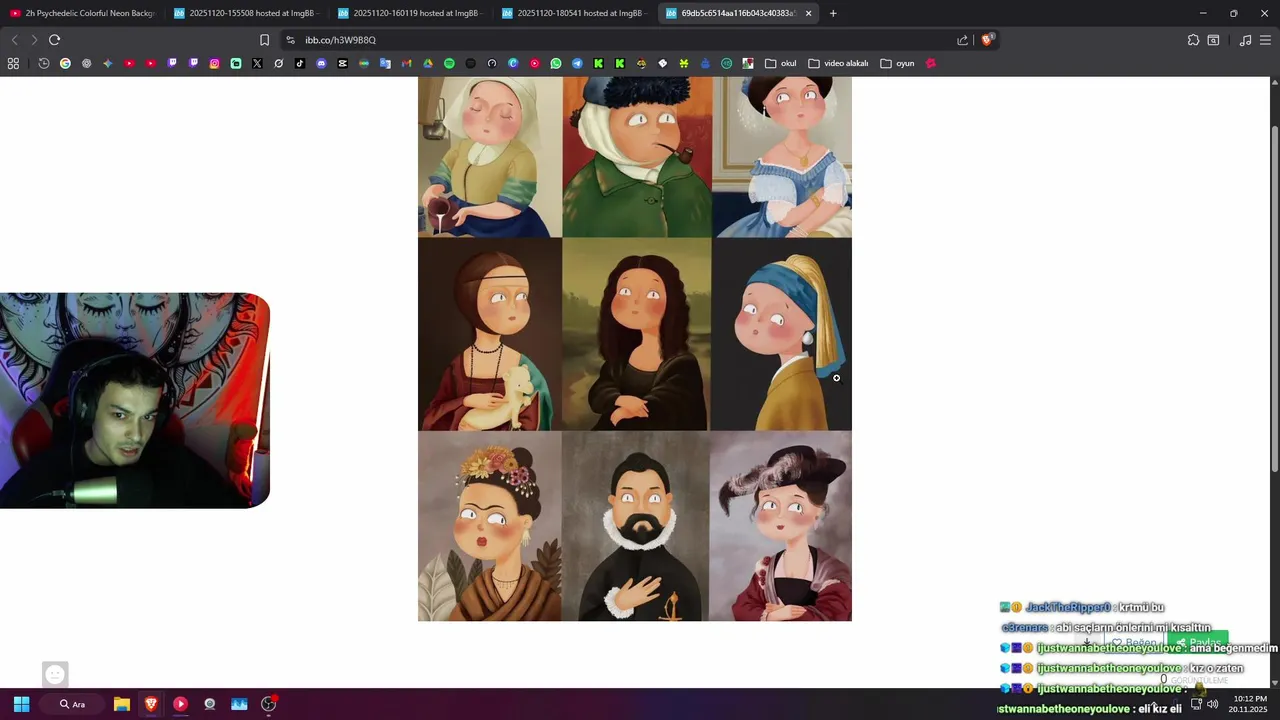Open the Brave playlist music note icon
This screenshot has height=720, width=1280.
[1245, 40]
